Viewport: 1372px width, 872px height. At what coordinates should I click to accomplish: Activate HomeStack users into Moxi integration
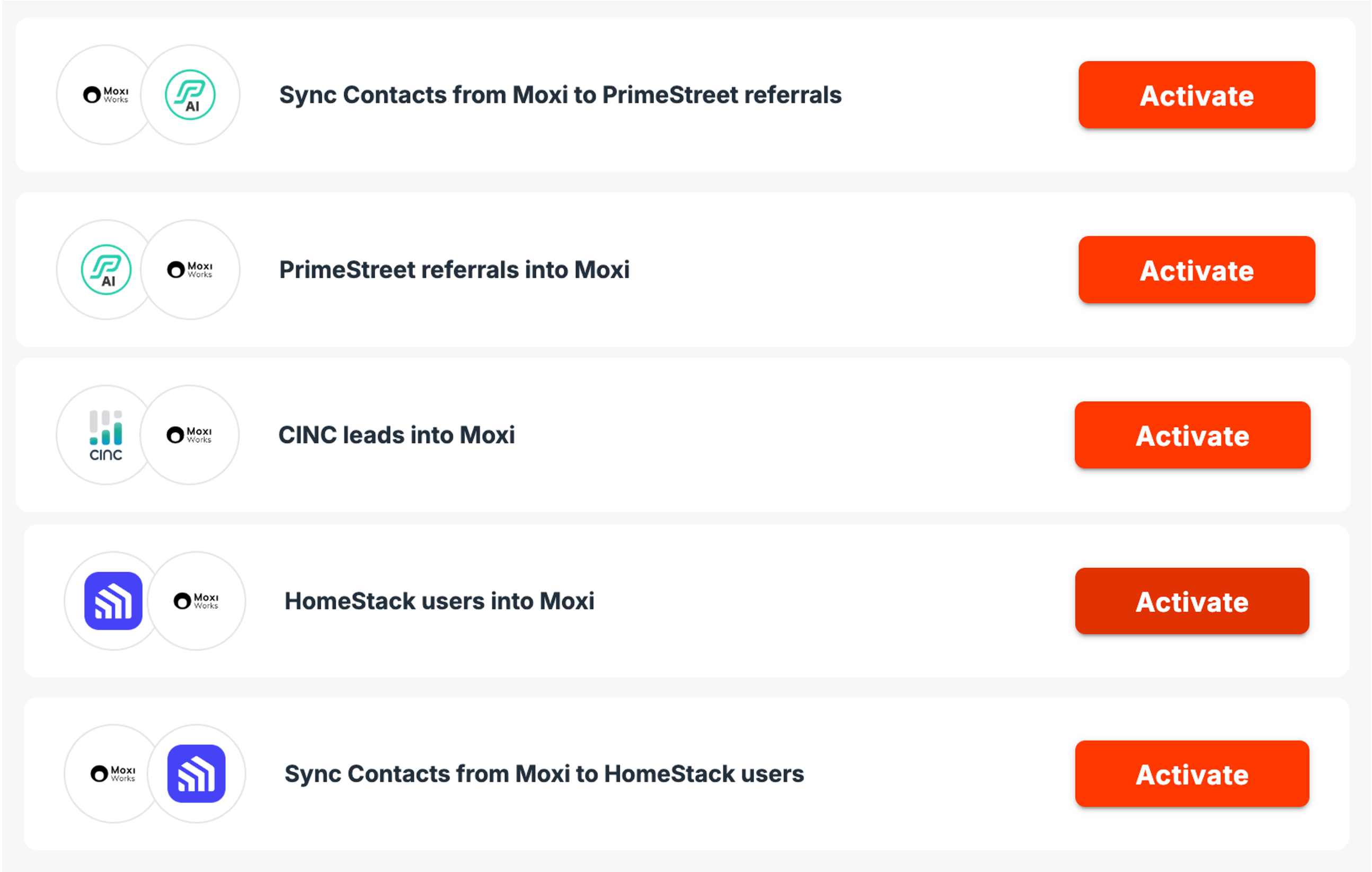click(x=1192, y=601)
